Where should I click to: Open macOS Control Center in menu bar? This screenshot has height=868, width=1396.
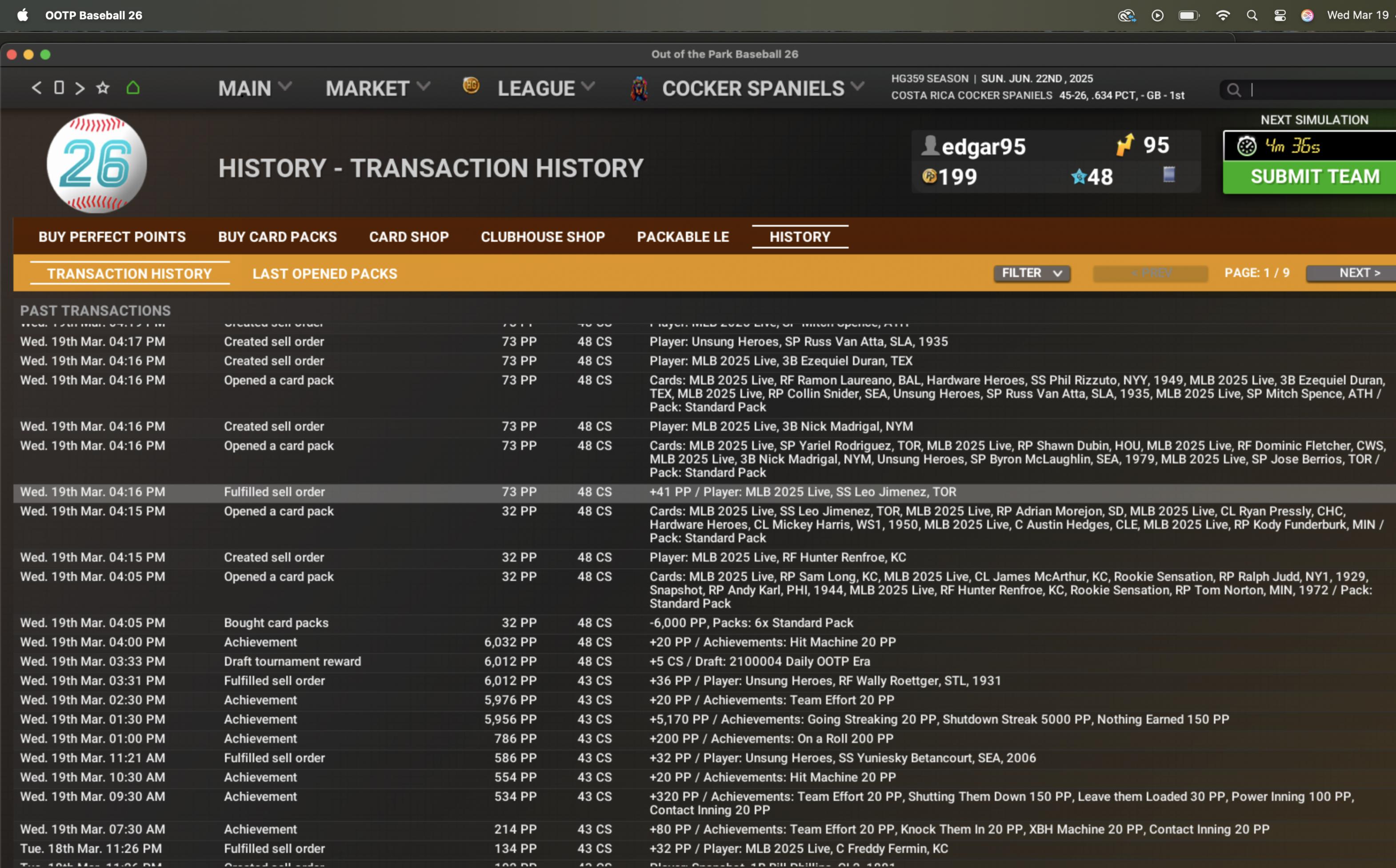[x=1280, y=16]
